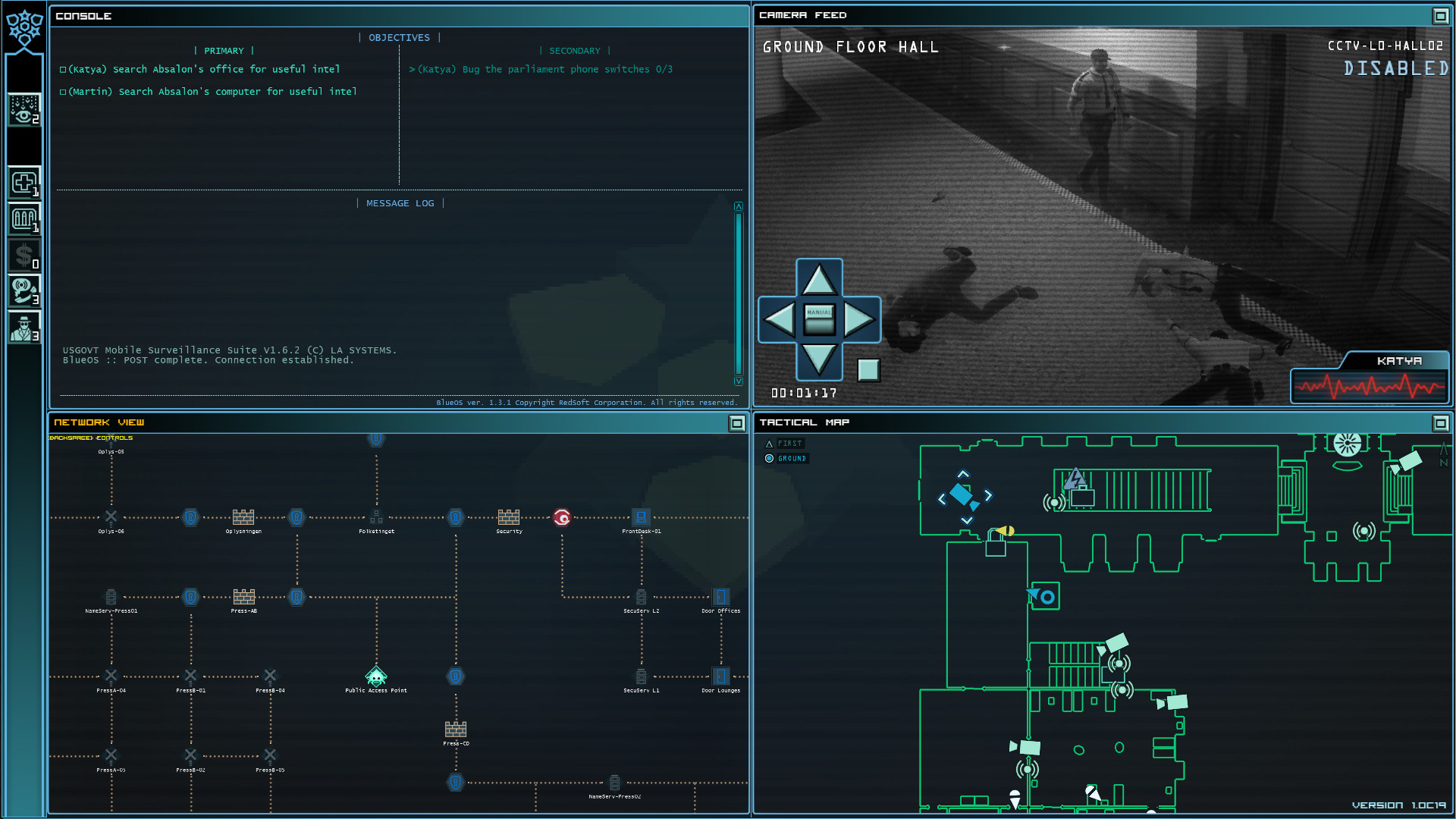
Task: Select the sleep dart gadget with eye icon
Action: 24,111
